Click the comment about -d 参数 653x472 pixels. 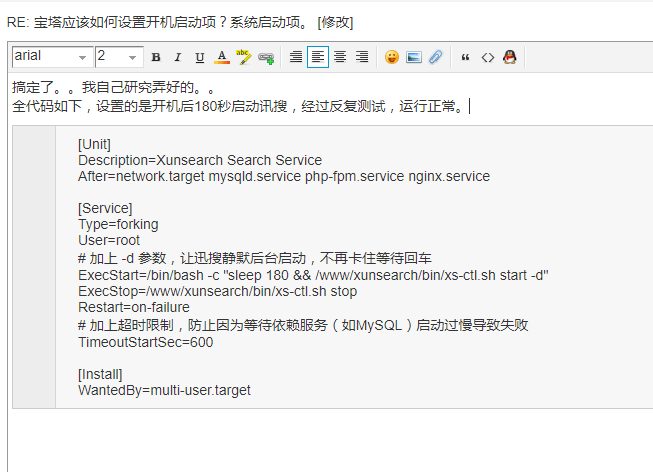(254, 258)
